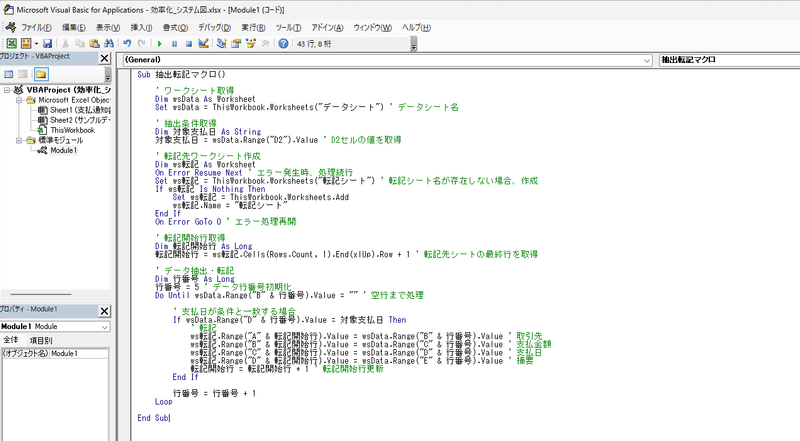The image size is (800, 441).
Task: Open the 表示(V) menu
Action: point(108,28)
